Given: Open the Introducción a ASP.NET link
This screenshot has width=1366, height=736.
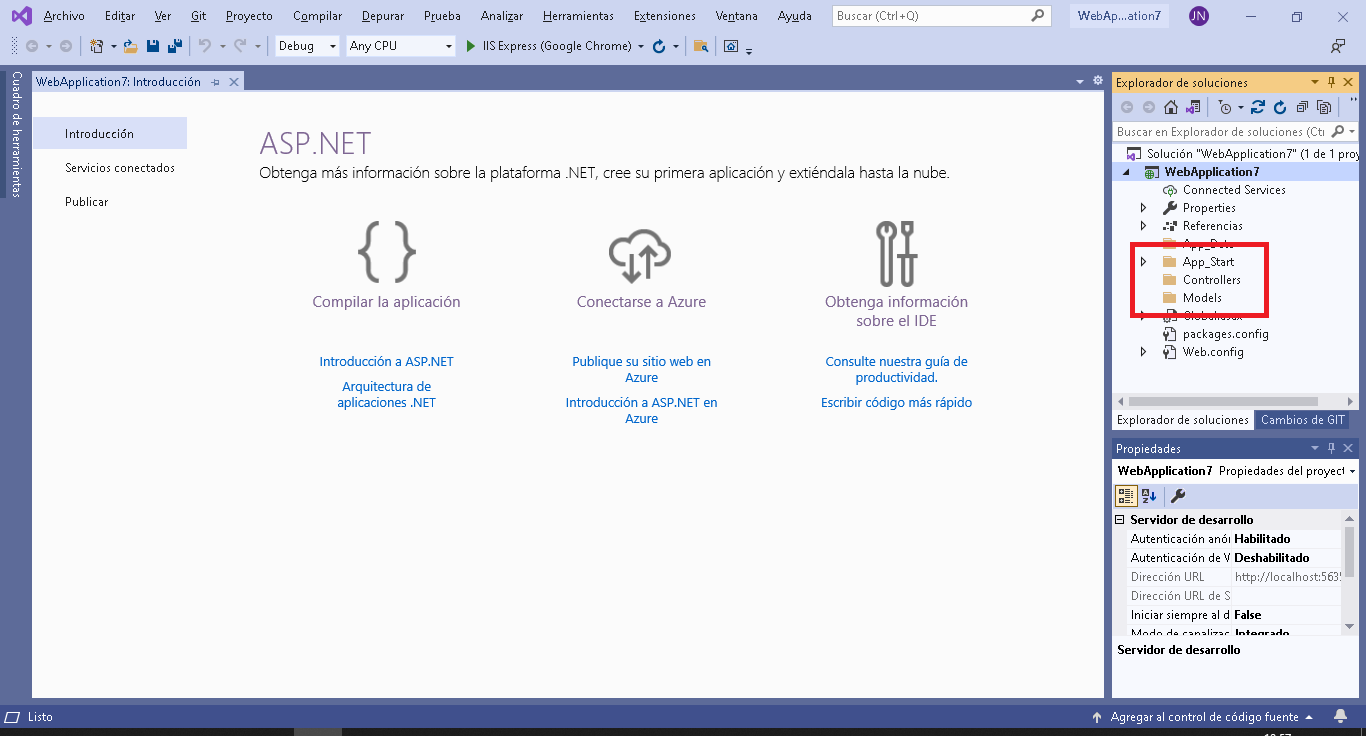Looking at the screenshot, I should (x=386, y=362).
